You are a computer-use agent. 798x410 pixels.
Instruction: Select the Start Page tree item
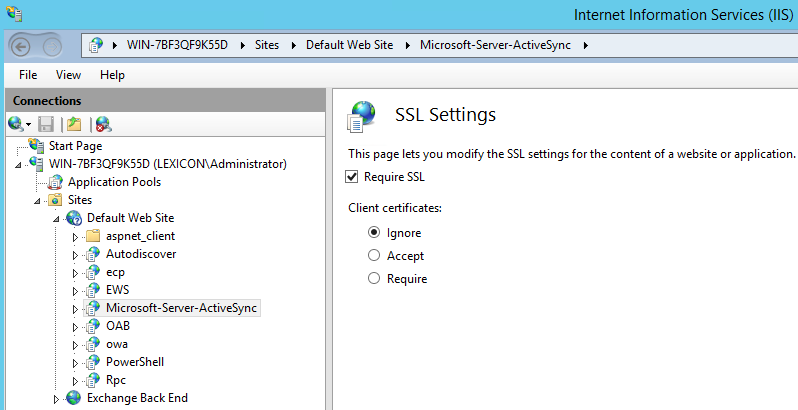(x=75, y=145)
